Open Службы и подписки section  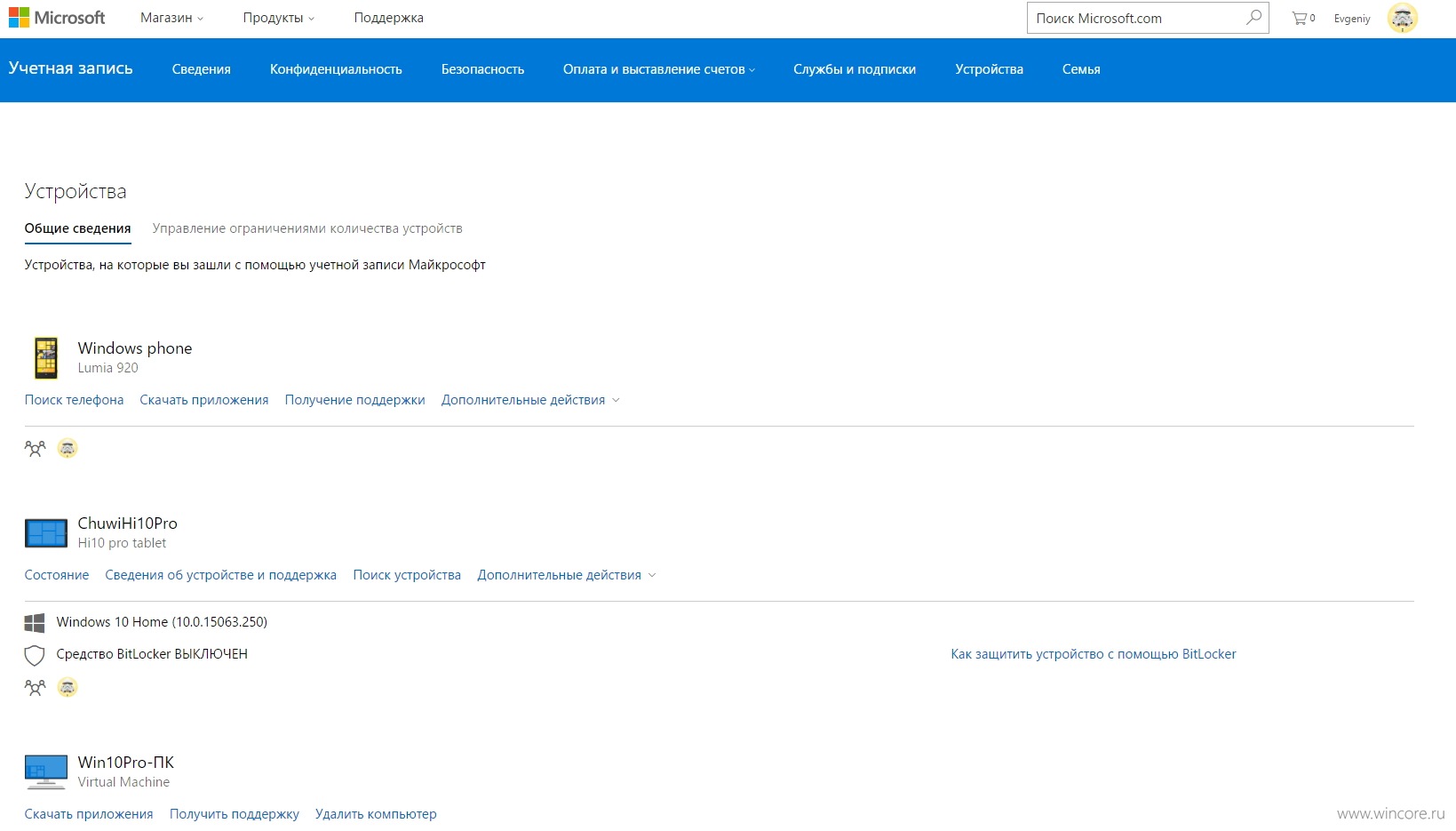(855, 69)
